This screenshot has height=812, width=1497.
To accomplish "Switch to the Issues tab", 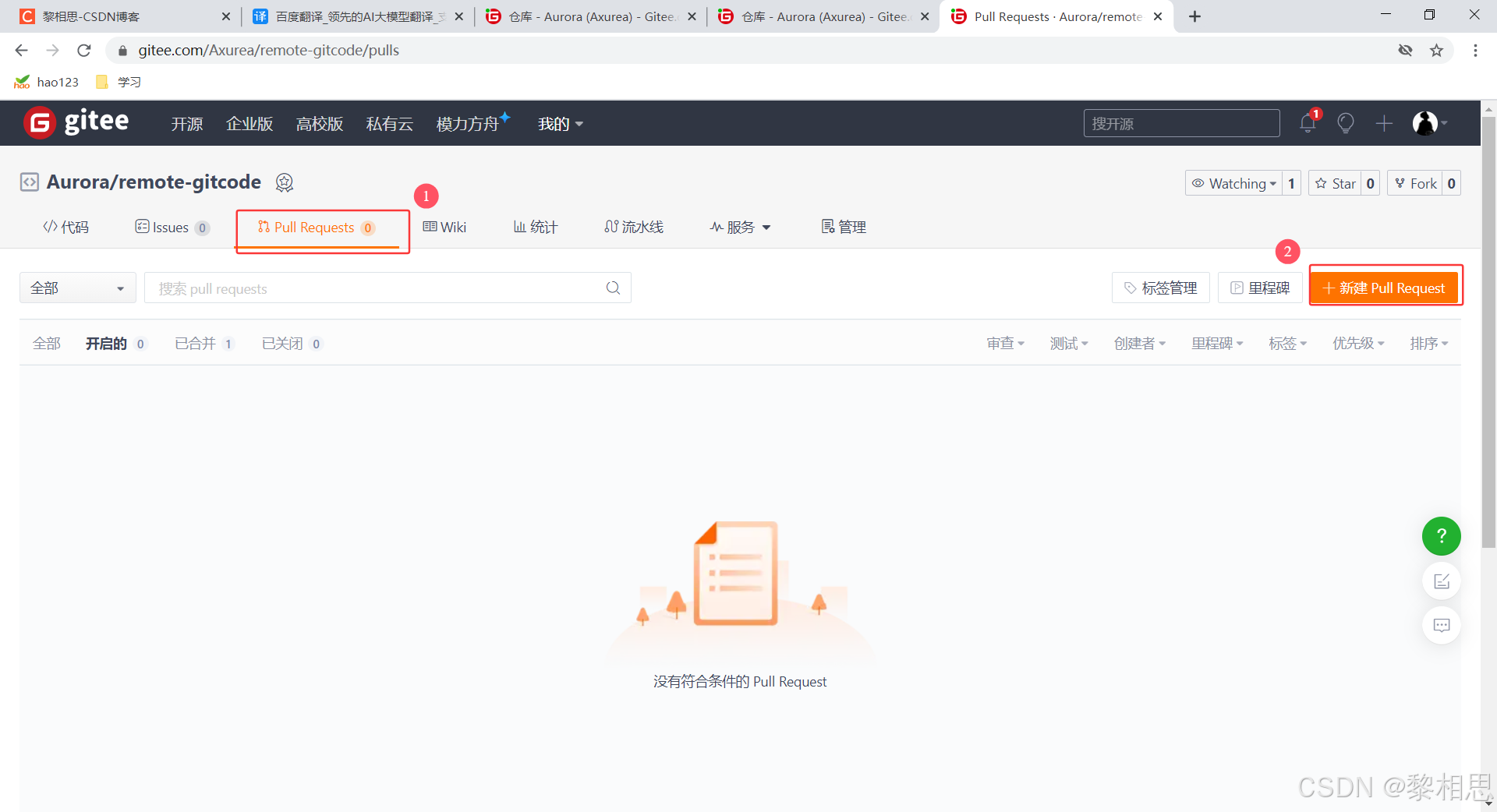I will click(x=172, y=228).
